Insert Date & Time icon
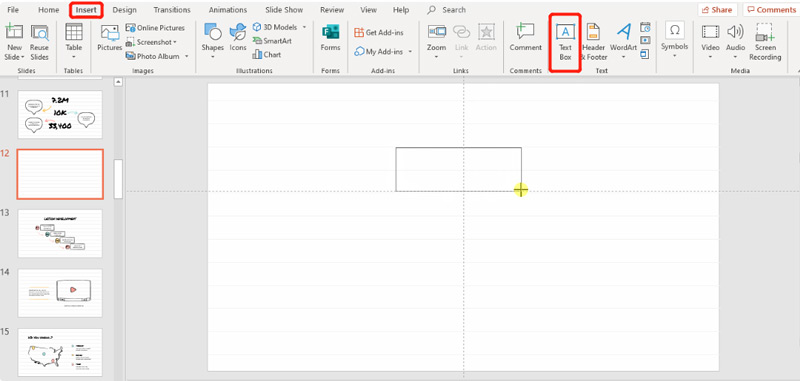 [645, 28]
